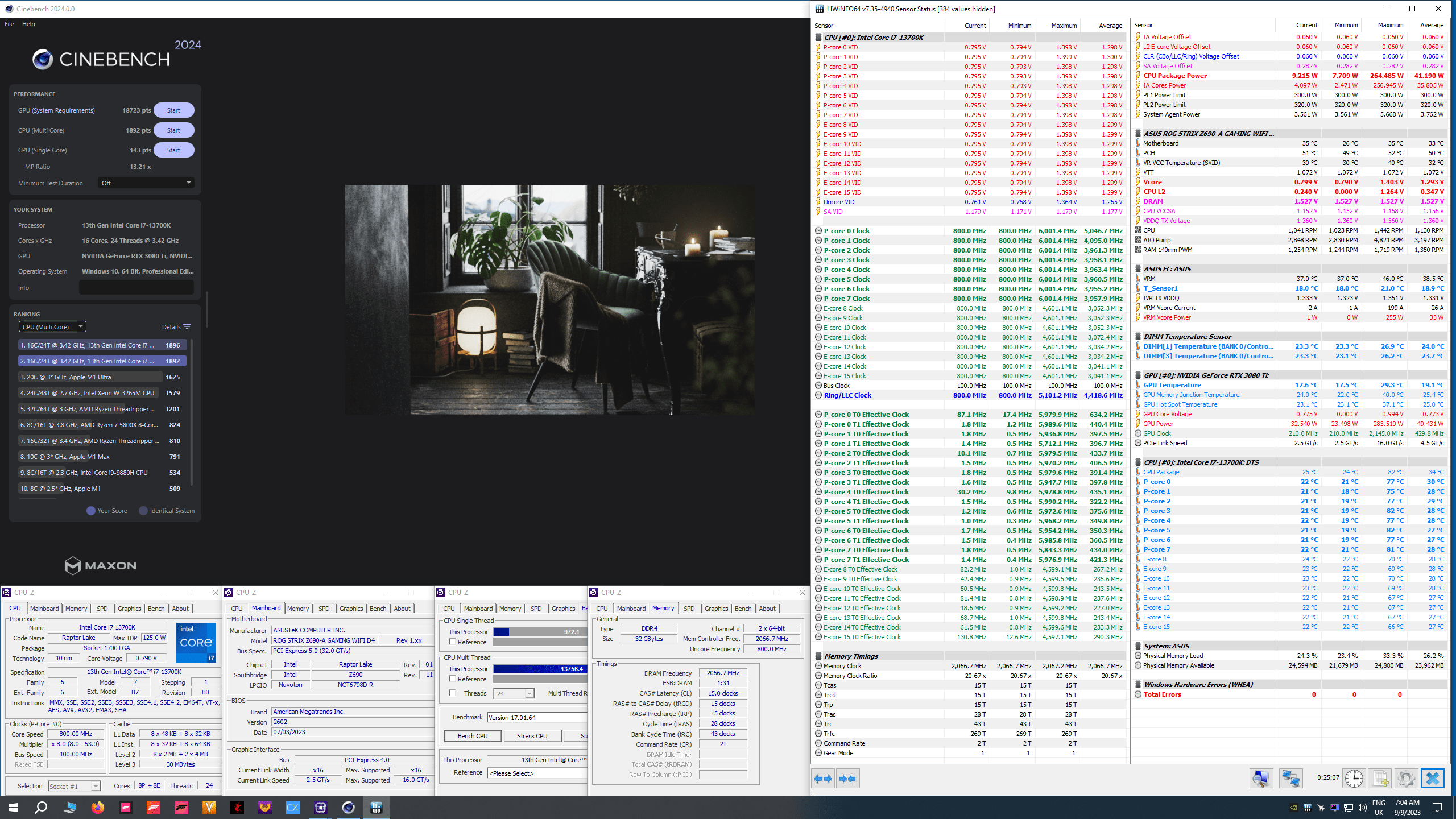The height and width of the screenshot is (819, 1456).
Task: Switch to the SPD tab in Memory CPU-Z window
Action: 689,609
